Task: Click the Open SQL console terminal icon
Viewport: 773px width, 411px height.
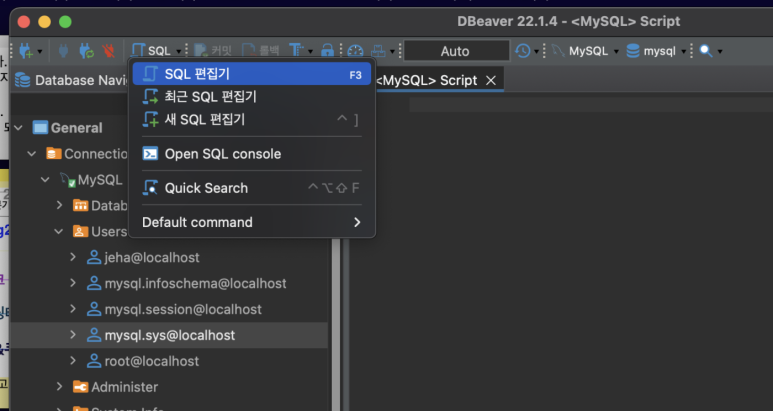Action: pos(150,154)
